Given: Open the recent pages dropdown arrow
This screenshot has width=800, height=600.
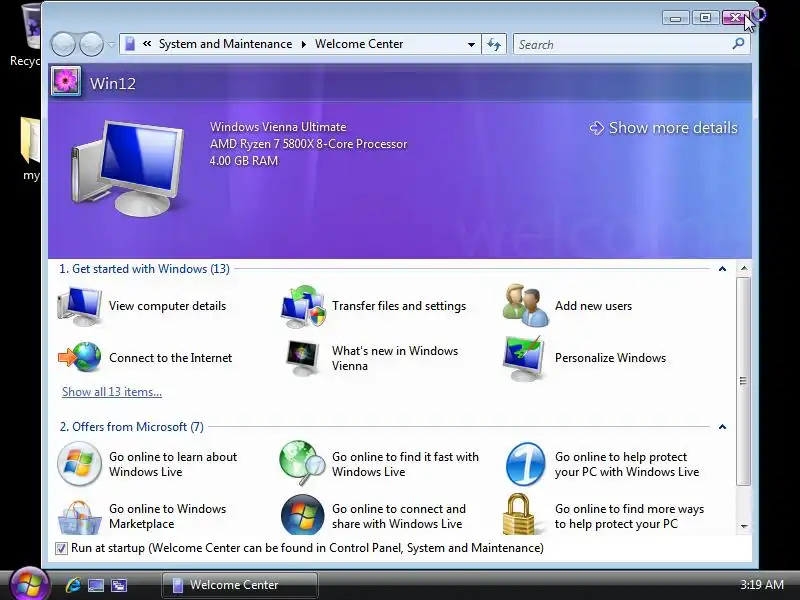Looking at the screenshot, I should pyautogui.click(x=111, y=44).
